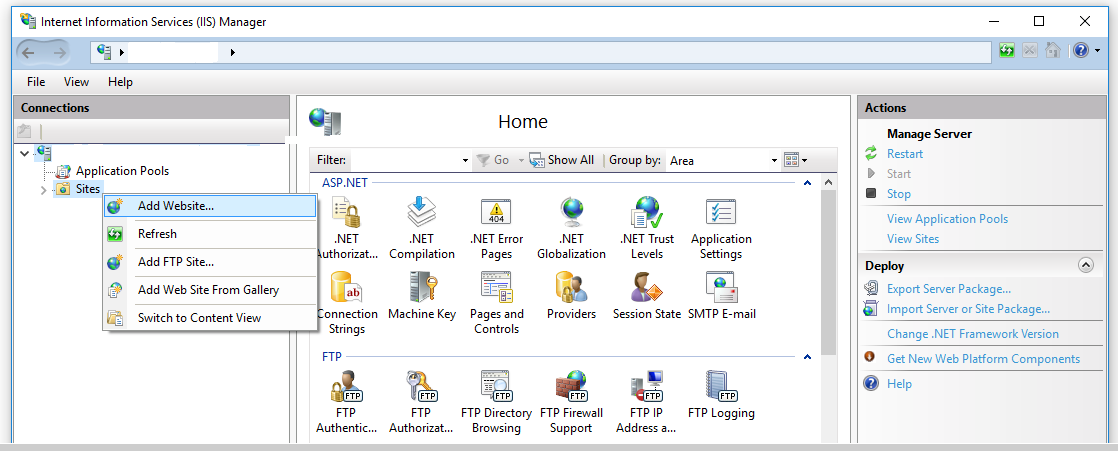This screenshot has height=451, width=1118.
Task: Open Application Settings feature
Action: pyautogui.click(x=721, y=228)
